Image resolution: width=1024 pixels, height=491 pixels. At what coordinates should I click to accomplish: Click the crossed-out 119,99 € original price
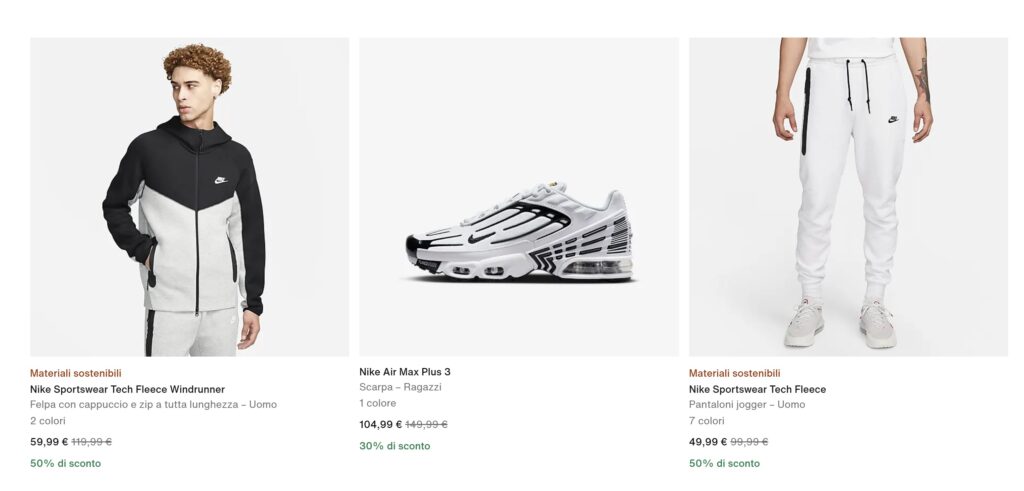(91, 442)
